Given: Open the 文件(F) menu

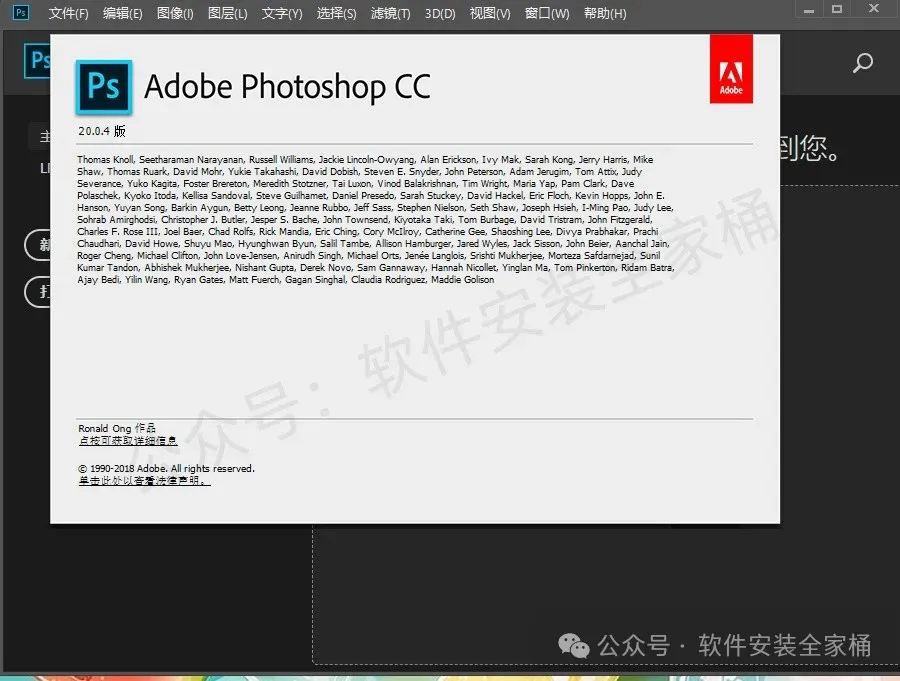Looking at the screenshot, I should 68,13.
